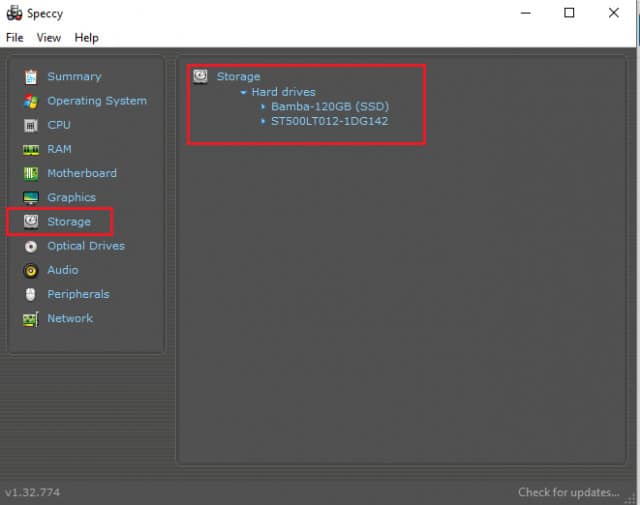Open the View menu
This screenshot has width=640, height=505.
click(49, 38)
